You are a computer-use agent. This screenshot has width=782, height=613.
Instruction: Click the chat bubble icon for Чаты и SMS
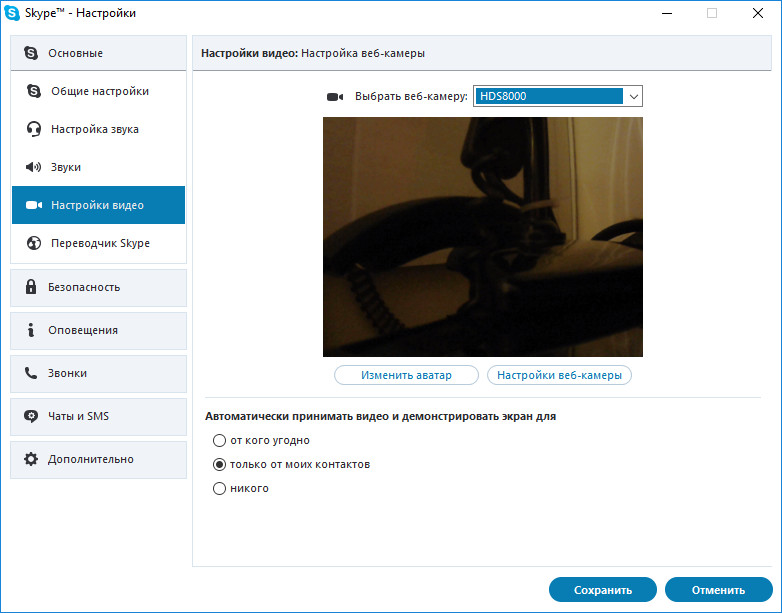[31, 416]
